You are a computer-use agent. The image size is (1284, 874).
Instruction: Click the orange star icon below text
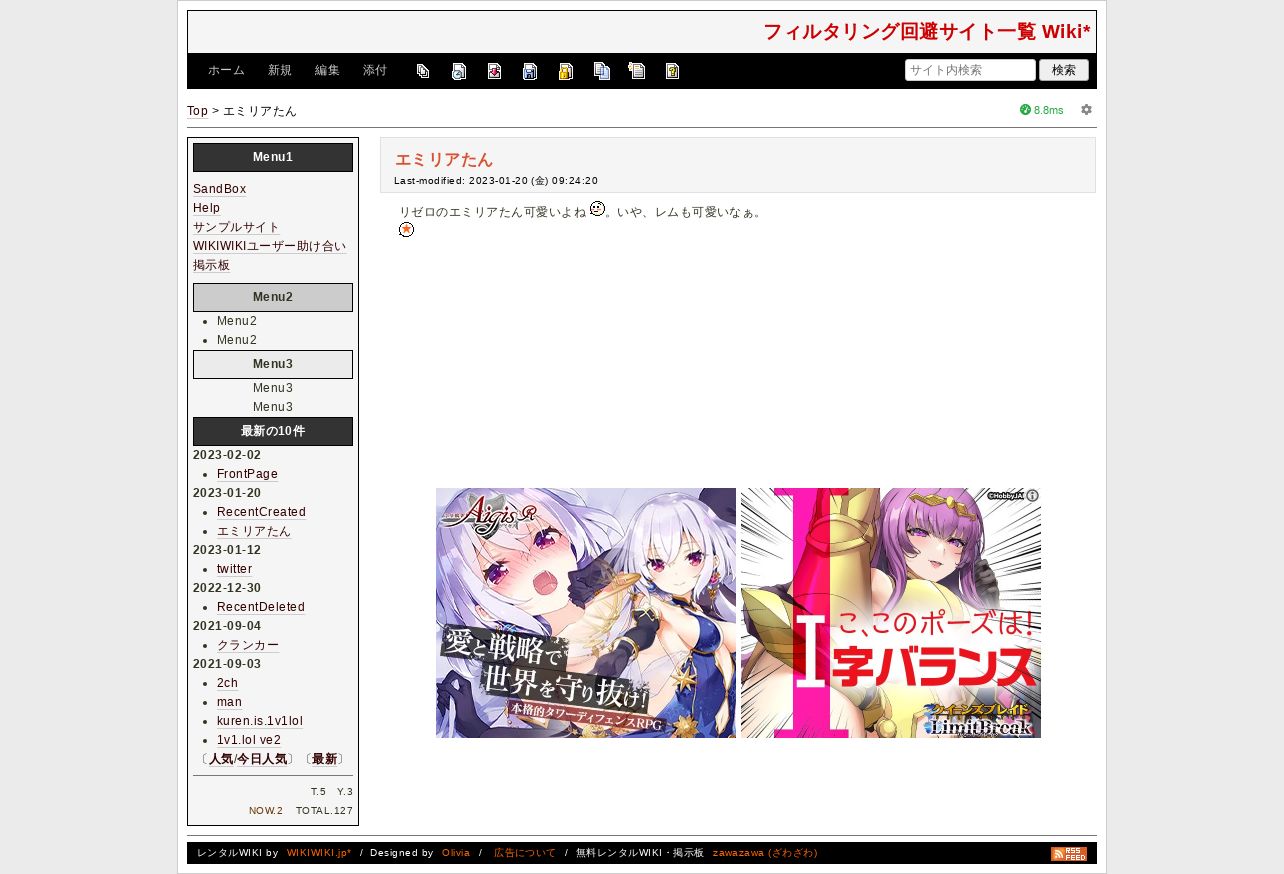click(x=406, y=230)
